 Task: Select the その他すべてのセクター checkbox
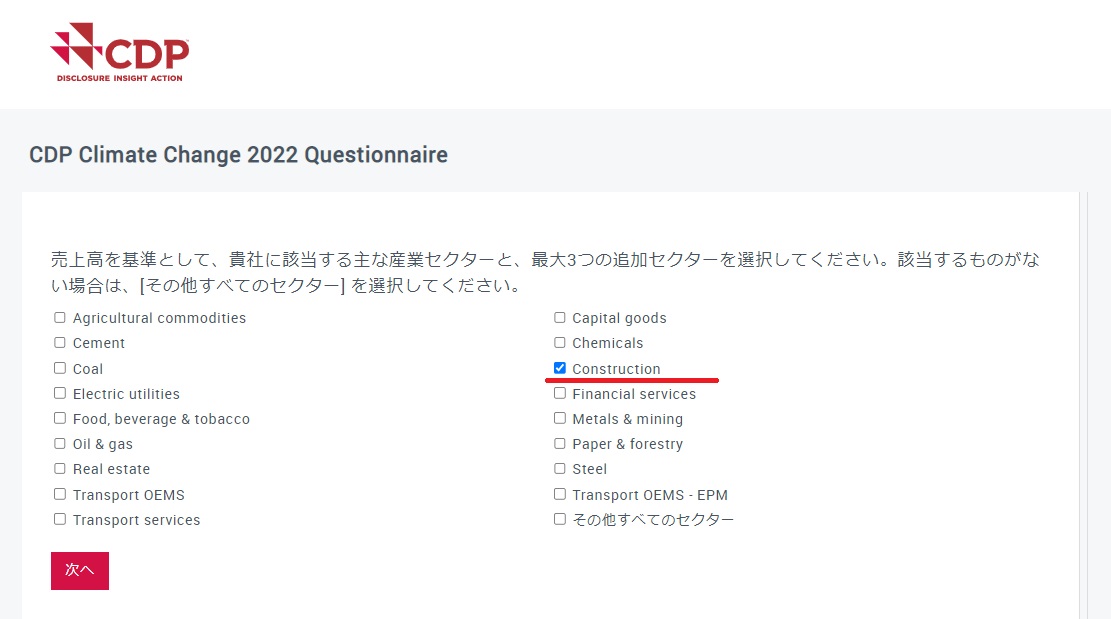[560, 520]
